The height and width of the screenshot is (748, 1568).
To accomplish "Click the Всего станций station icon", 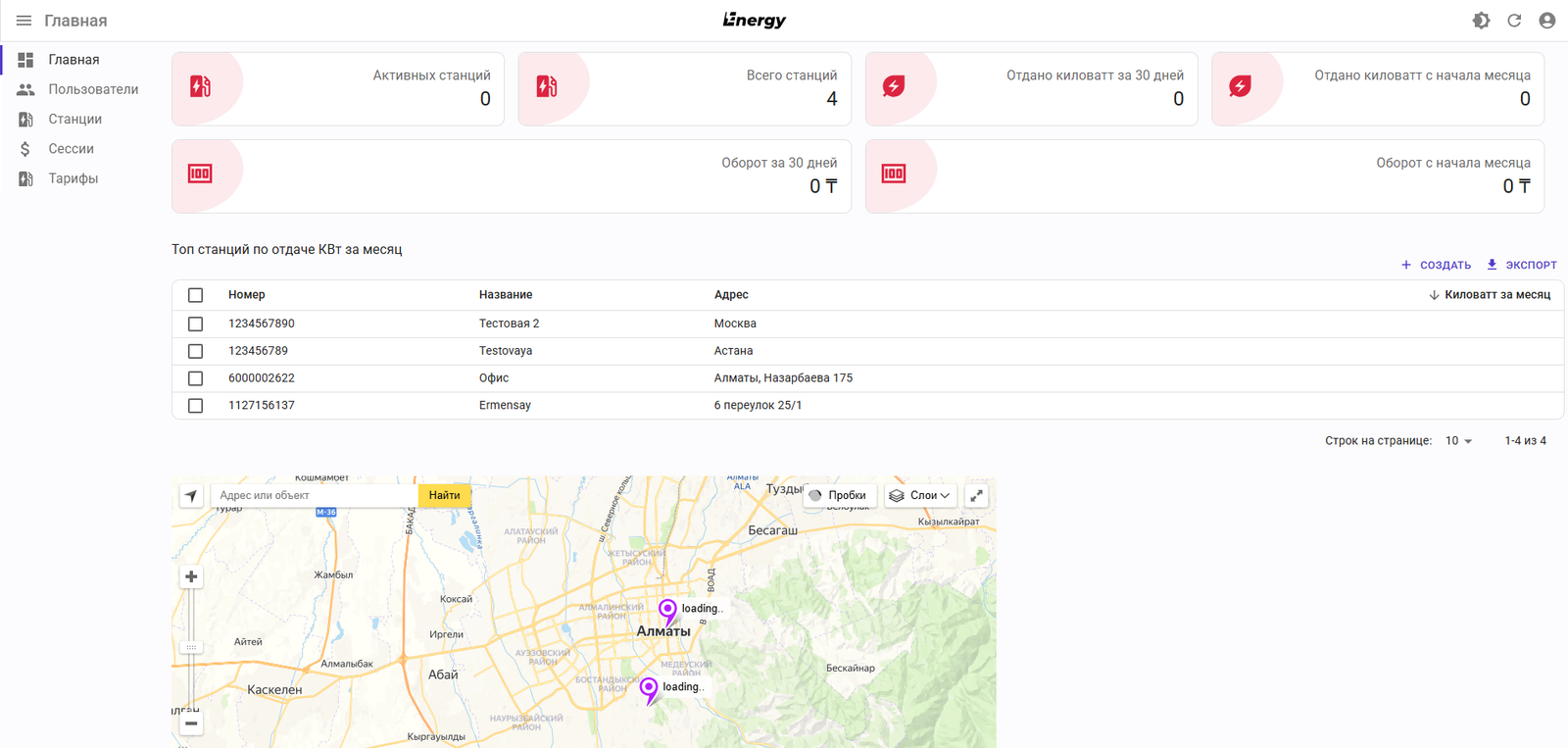I will coord(547,86).
